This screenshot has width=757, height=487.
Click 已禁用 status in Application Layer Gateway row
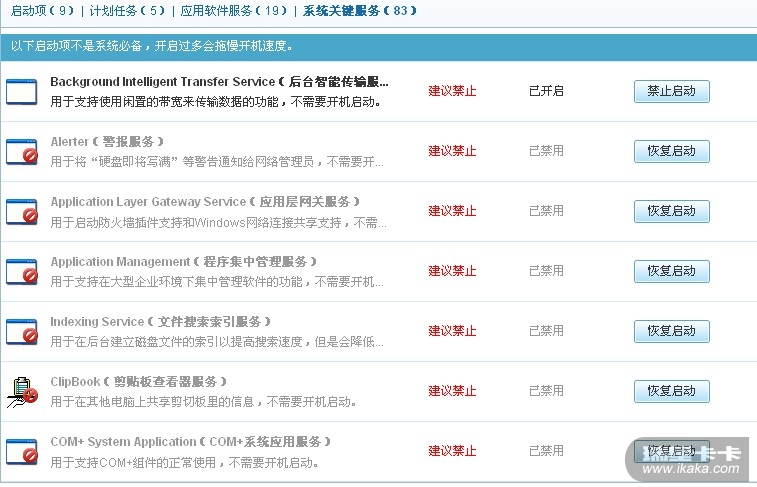tap(546, 210)
